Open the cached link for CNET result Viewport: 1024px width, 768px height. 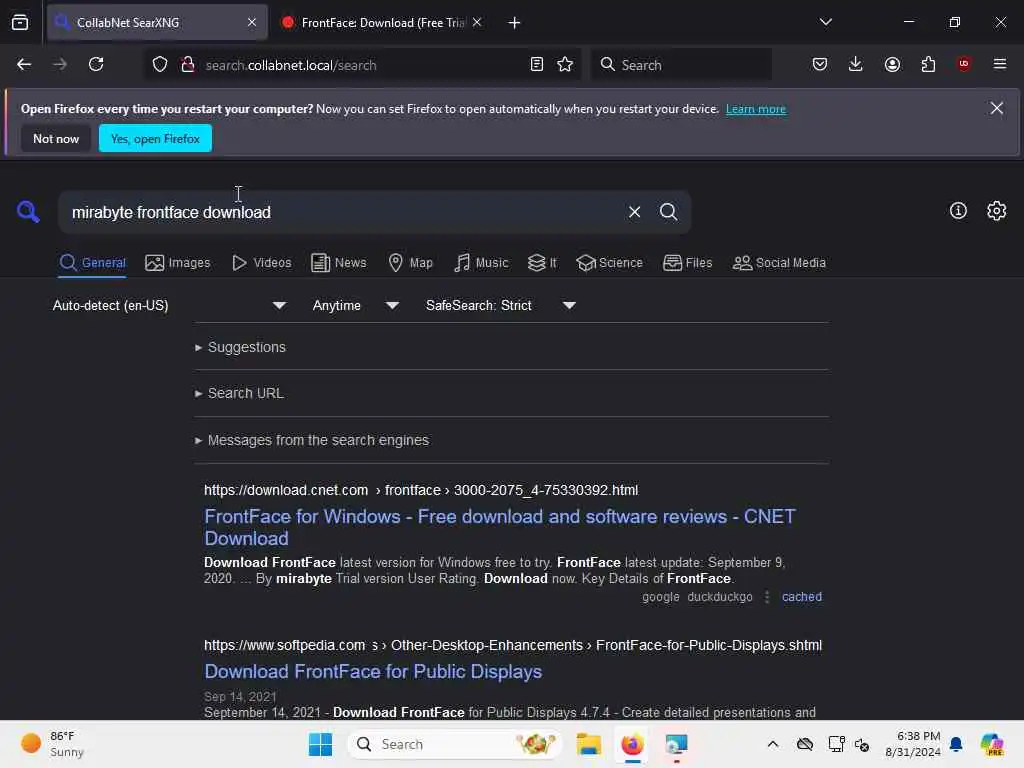(x=801, y=596)
